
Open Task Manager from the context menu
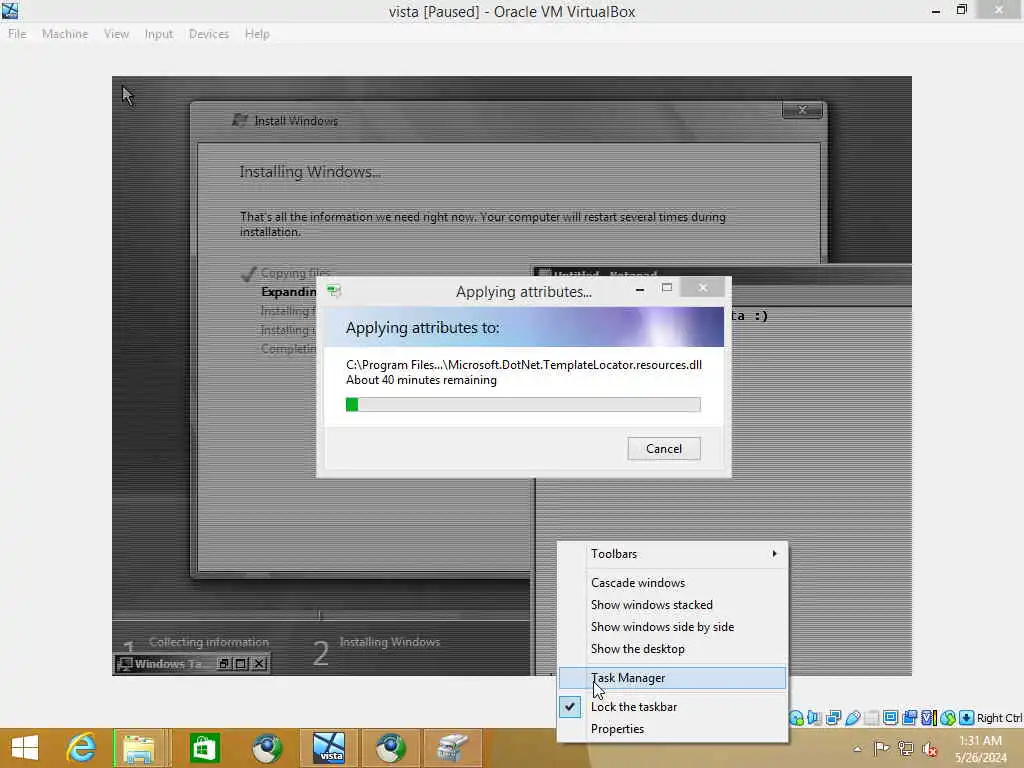(673, 678)
